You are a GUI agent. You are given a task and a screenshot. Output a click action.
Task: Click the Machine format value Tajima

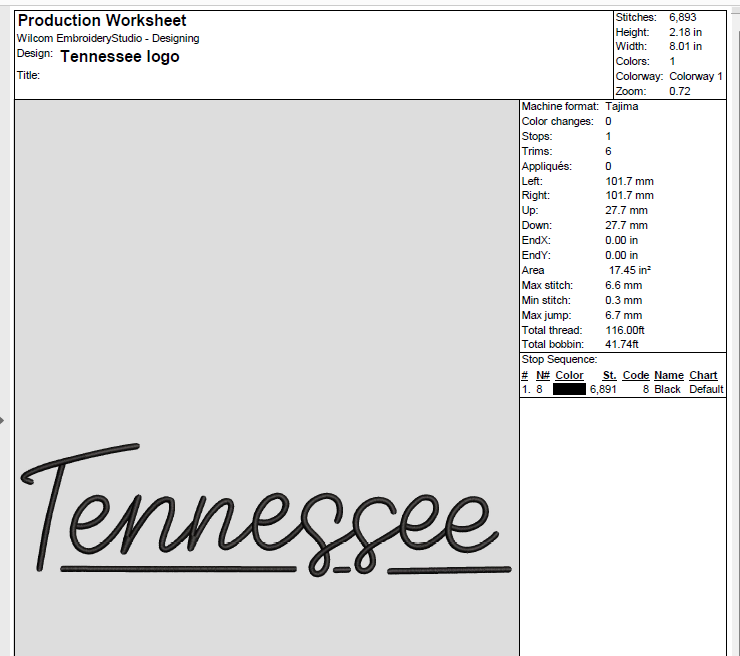(x=622, y=106)
